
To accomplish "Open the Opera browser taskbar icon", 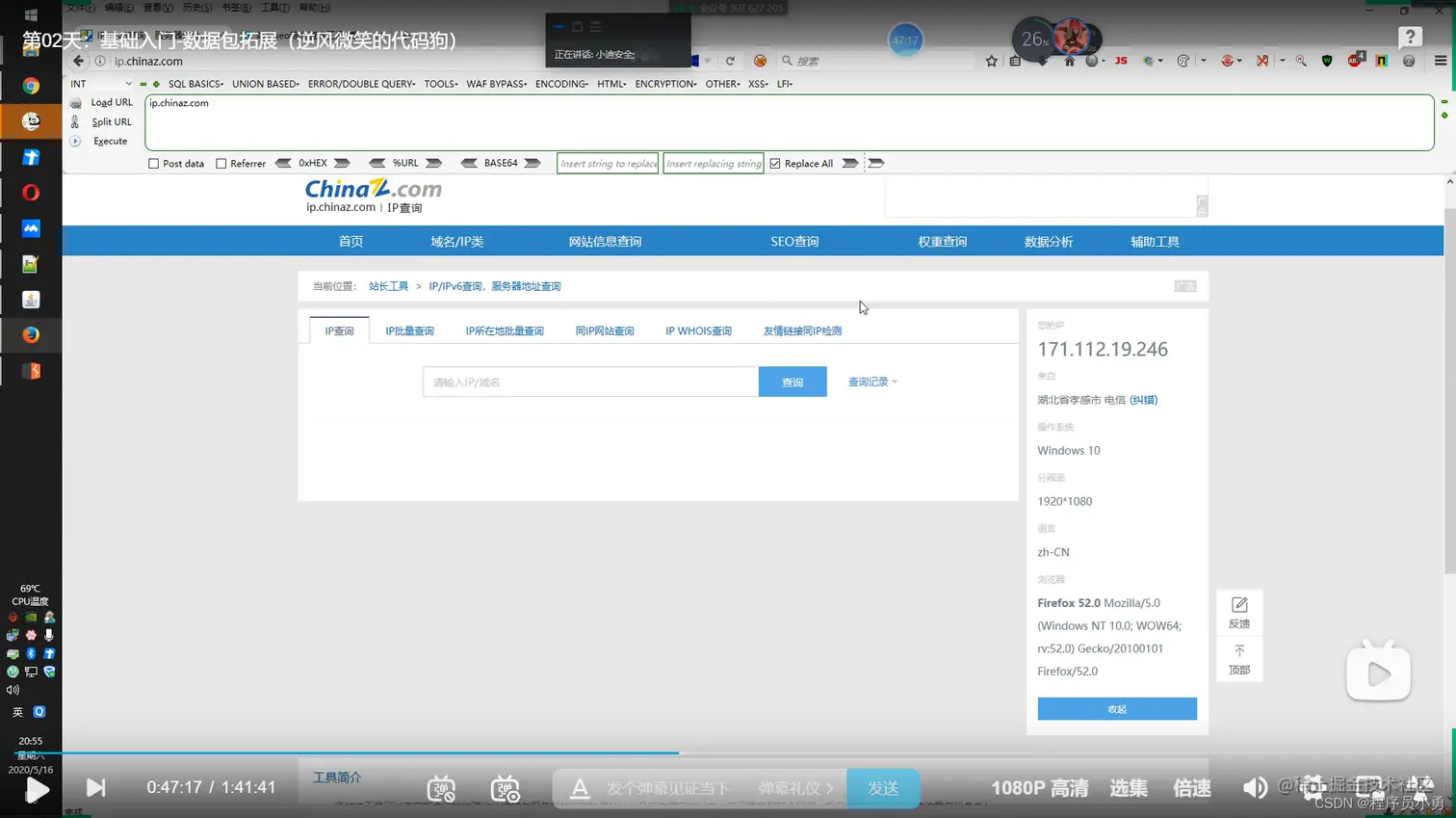I will coord(31,193).
